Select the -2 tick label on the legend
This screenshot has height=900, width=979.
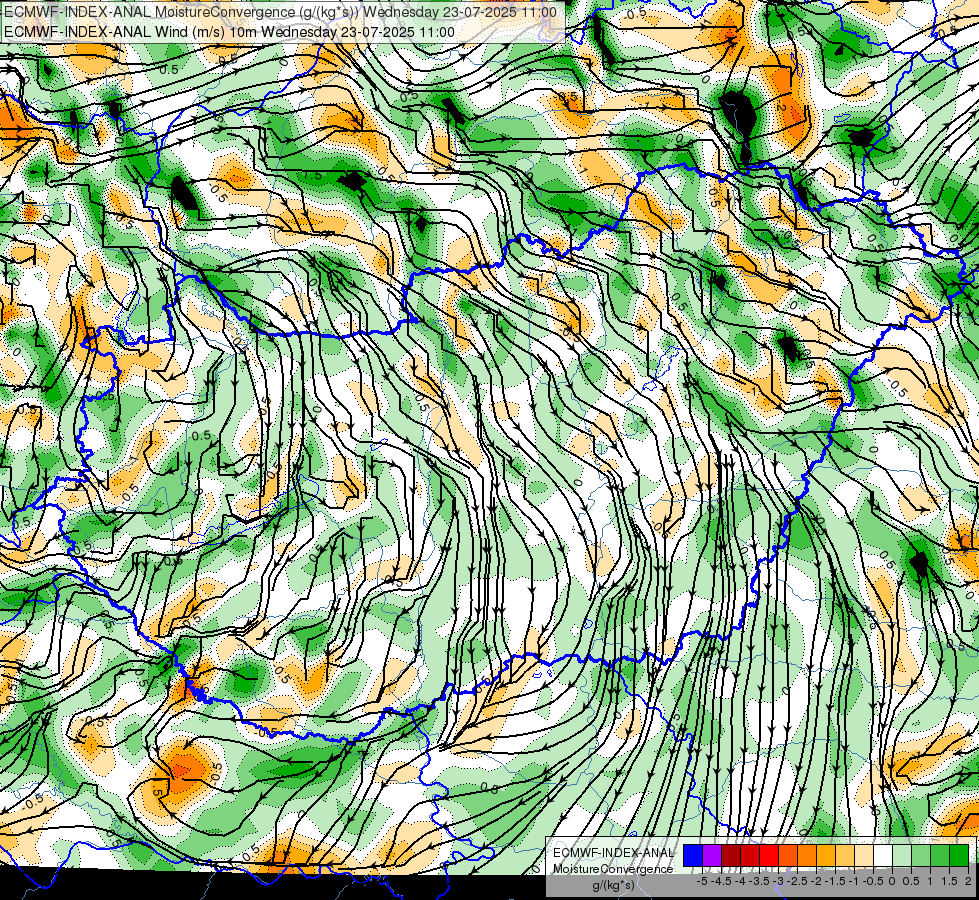(816, 881)
